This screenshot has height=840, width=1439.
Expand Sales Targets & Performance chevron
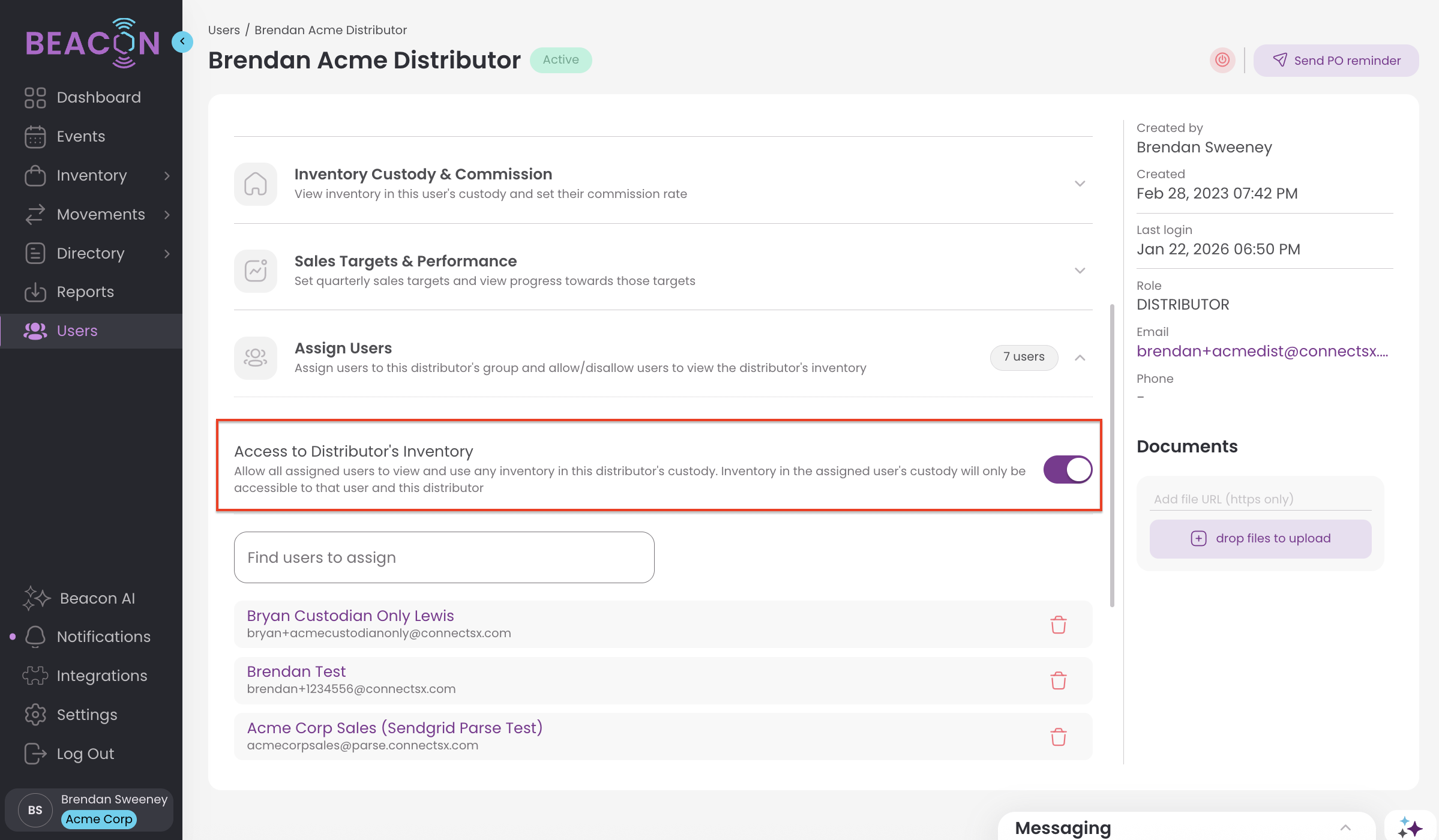pyautogui.click(x=1080, y=271)
